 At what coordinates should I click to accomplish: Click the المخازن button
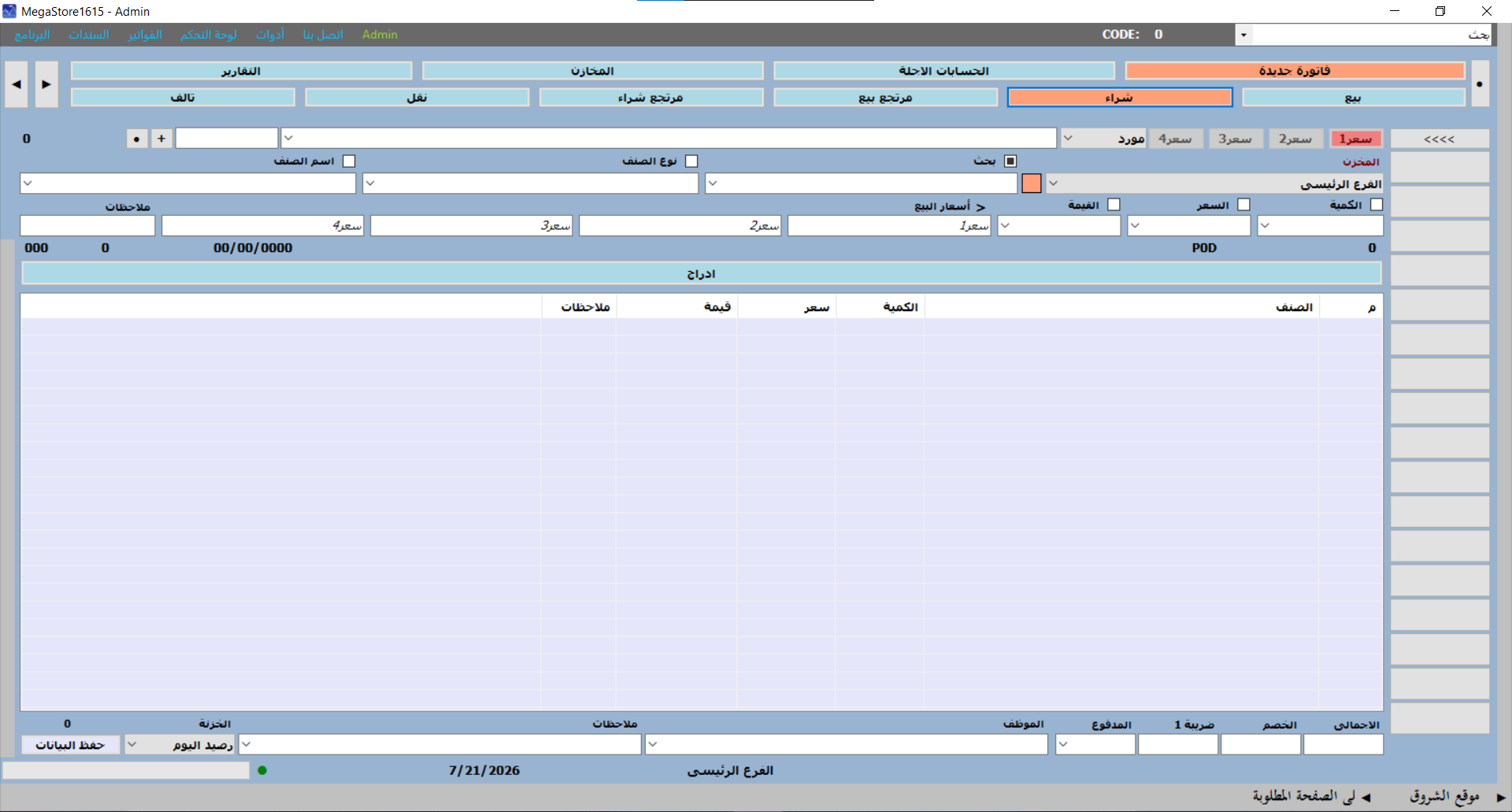592,71
